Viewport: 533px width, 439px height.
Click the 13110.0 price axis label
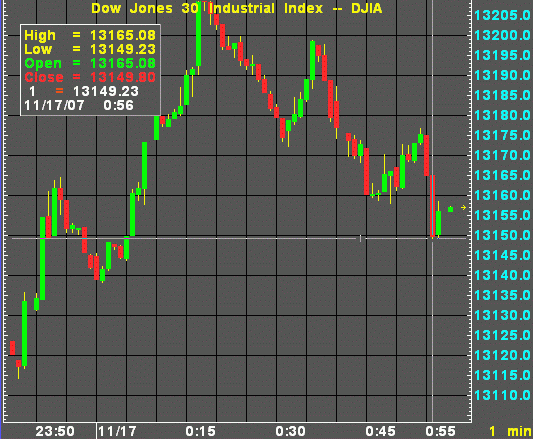click(x=502, y=395)
